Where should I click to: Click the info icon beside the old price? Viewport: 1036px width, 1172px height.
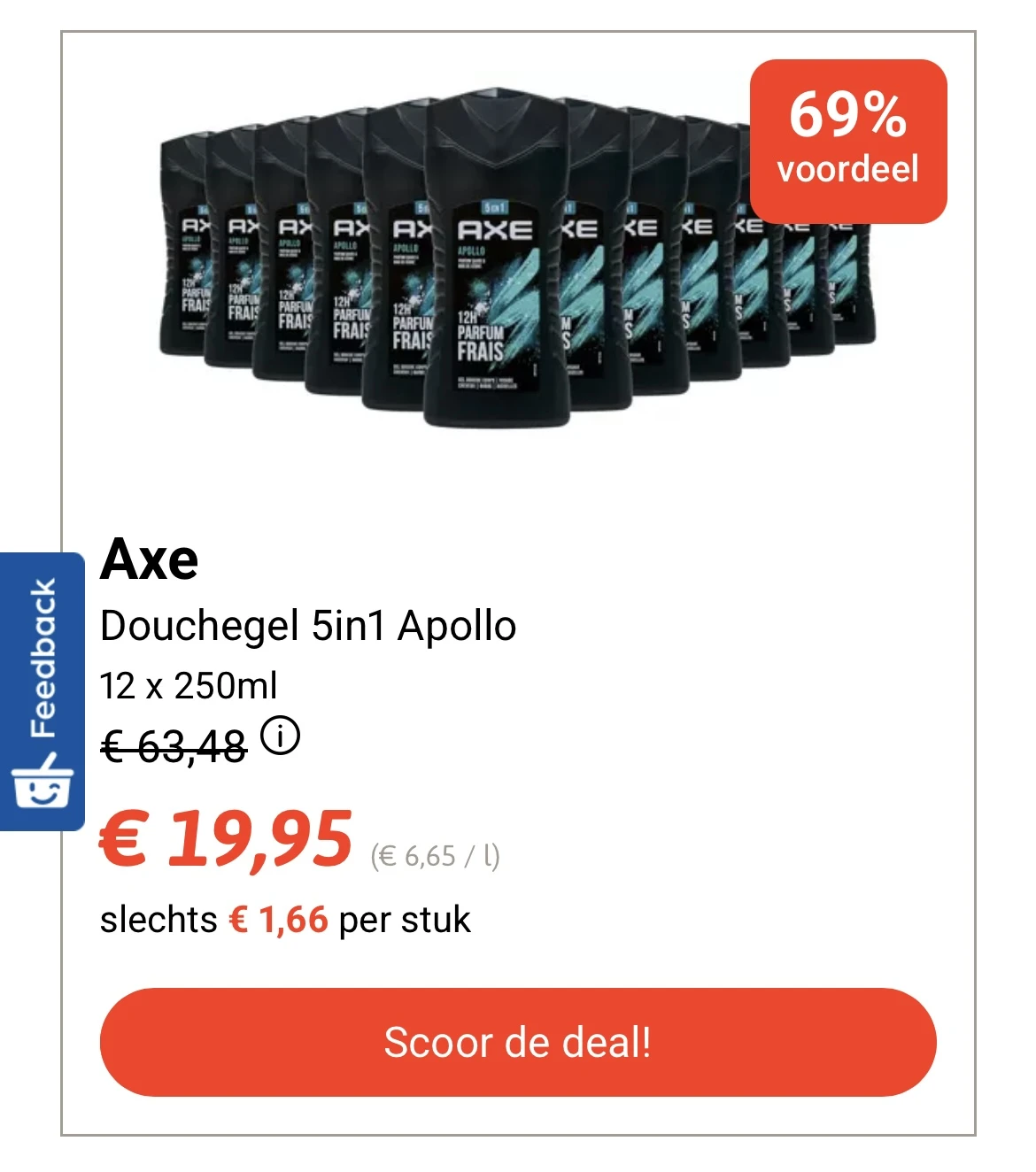coord(281,736)
